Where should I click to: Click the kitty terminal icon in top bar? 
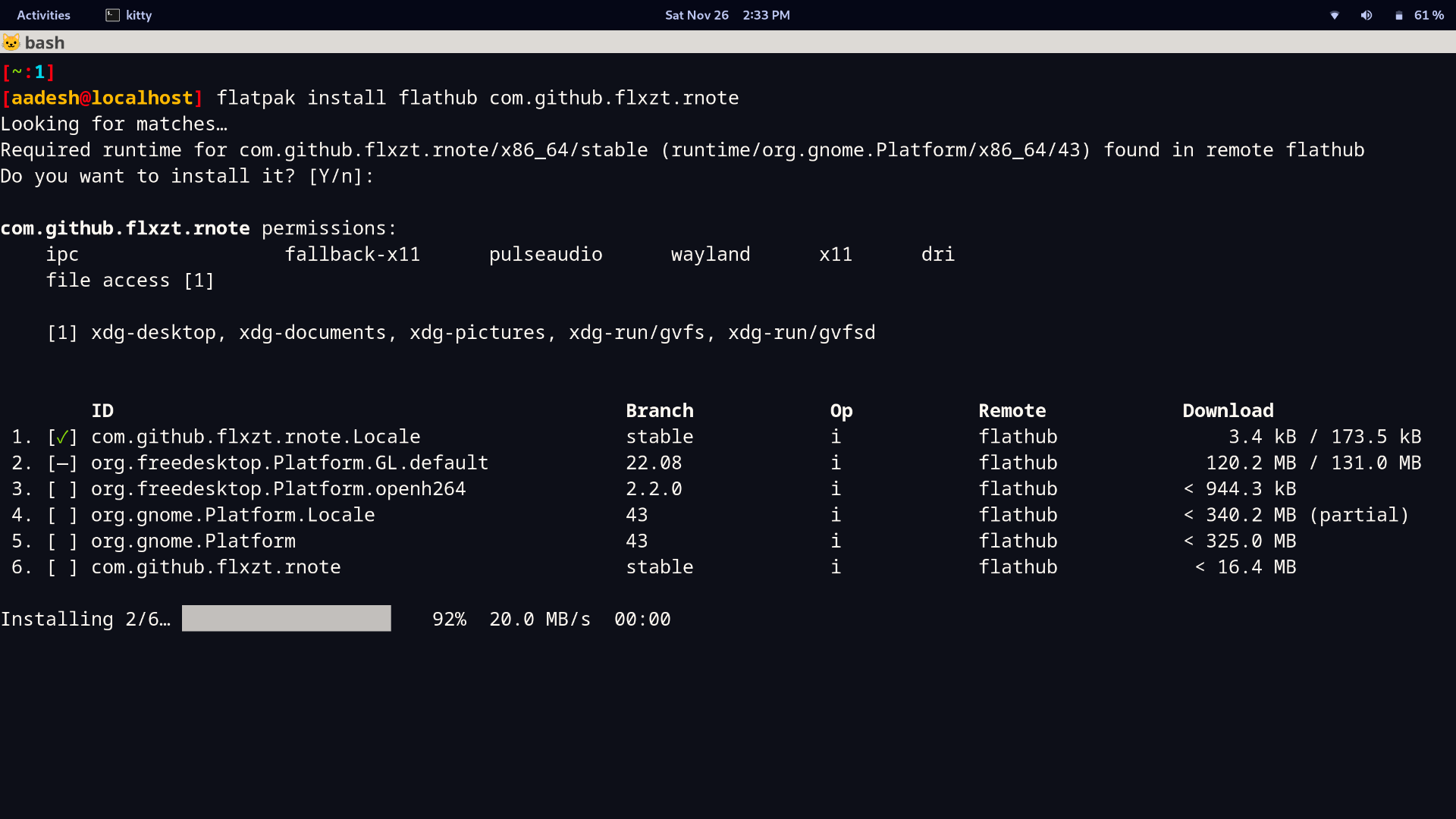(114, 14)
